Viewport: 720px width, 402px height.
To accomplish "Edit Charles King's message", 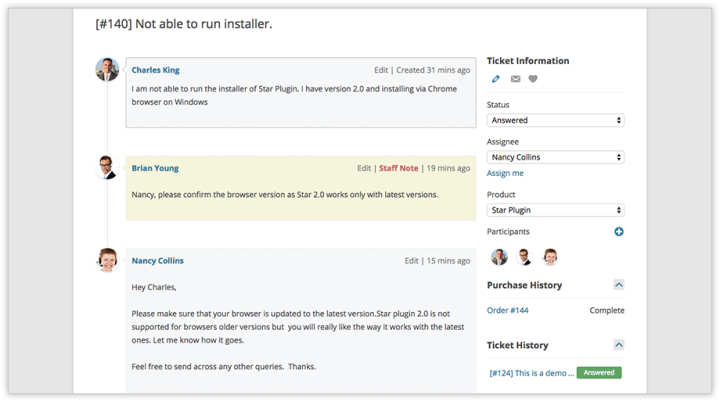I will [381, 70].
